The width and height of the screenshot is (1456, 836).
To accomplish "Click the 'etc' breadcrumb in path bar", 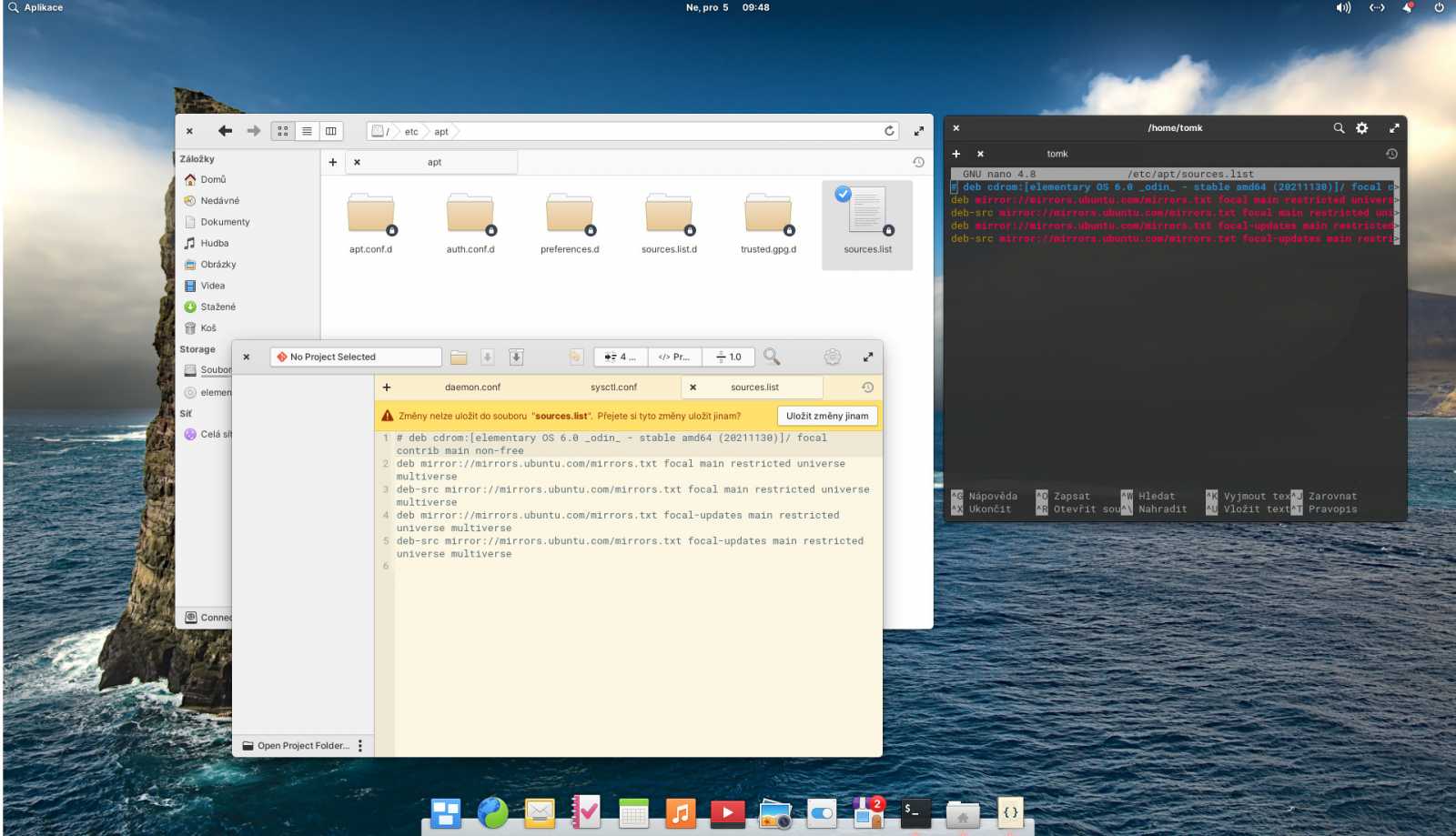I will pos(411,132).
